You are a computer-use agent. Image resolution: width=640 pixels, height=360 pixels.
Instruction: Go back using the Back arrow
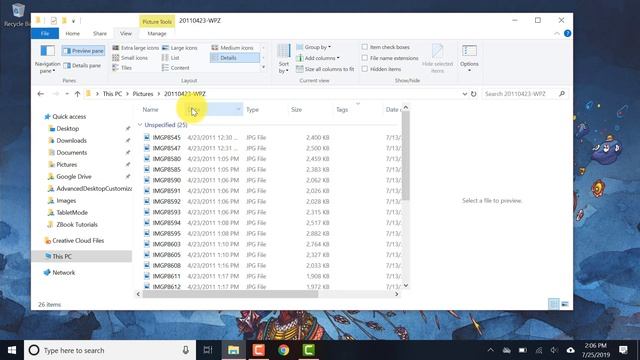(40, 94)
